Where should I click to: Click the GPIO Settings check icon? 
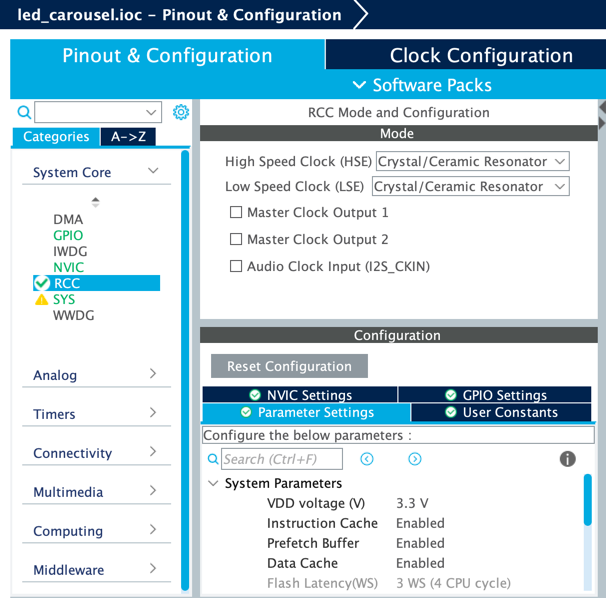pos(451,395)
